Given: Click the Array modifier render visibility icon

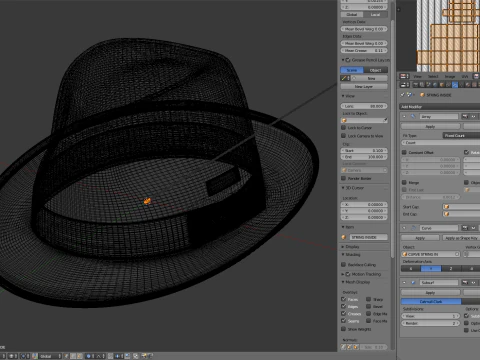Looking at the screenshot, I should (x=465, y=116).
